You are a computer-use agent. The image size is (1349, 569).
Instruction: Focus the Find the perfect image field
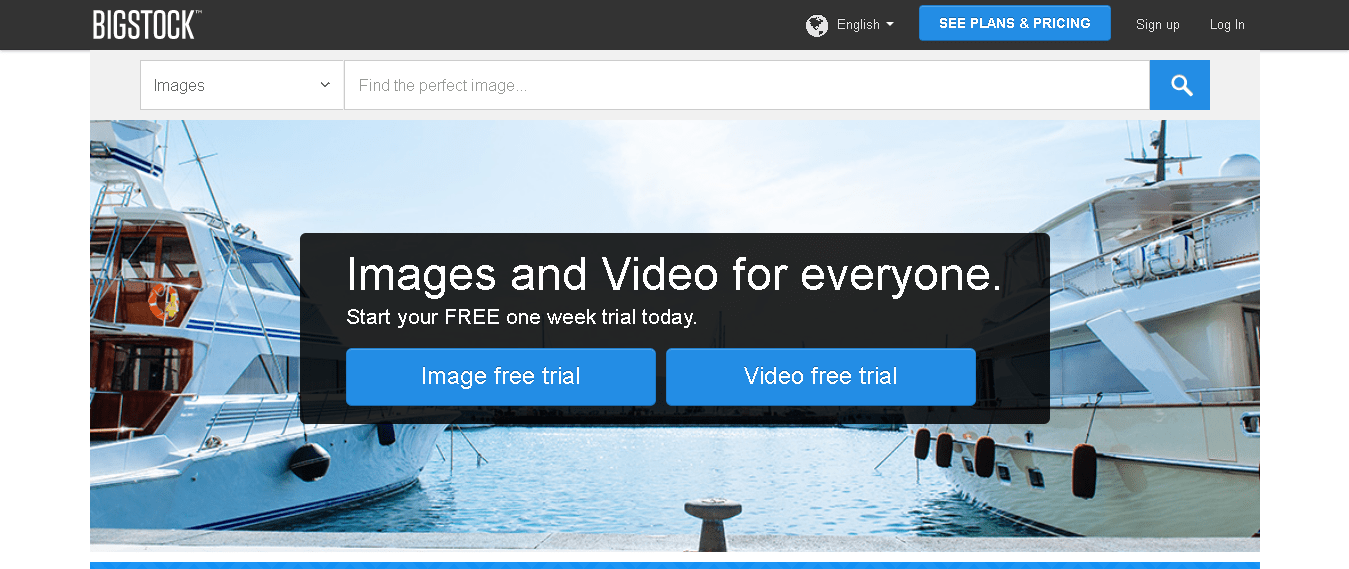click(747, 85)
